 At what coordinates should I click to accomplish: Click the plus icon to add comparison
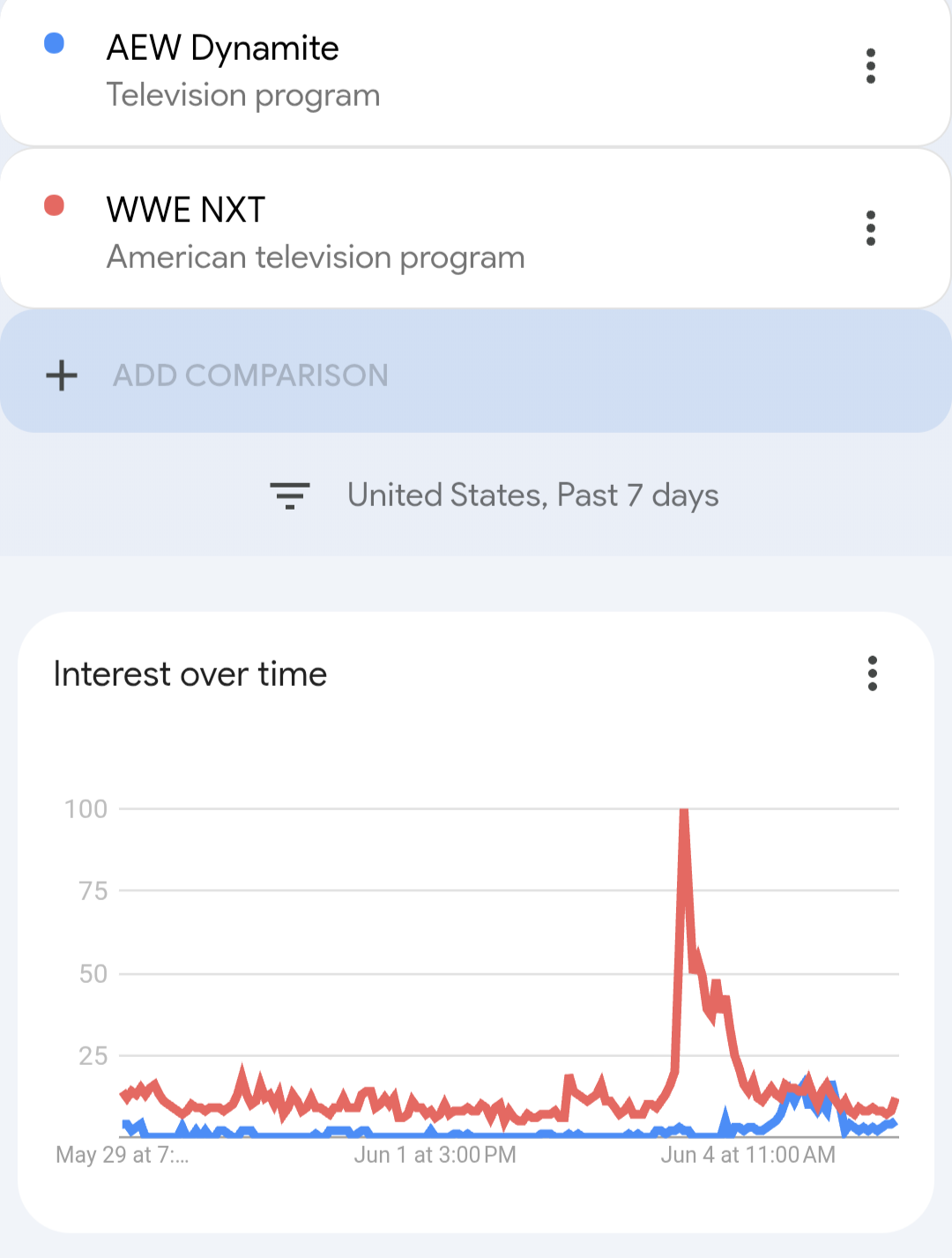(62, 376)
